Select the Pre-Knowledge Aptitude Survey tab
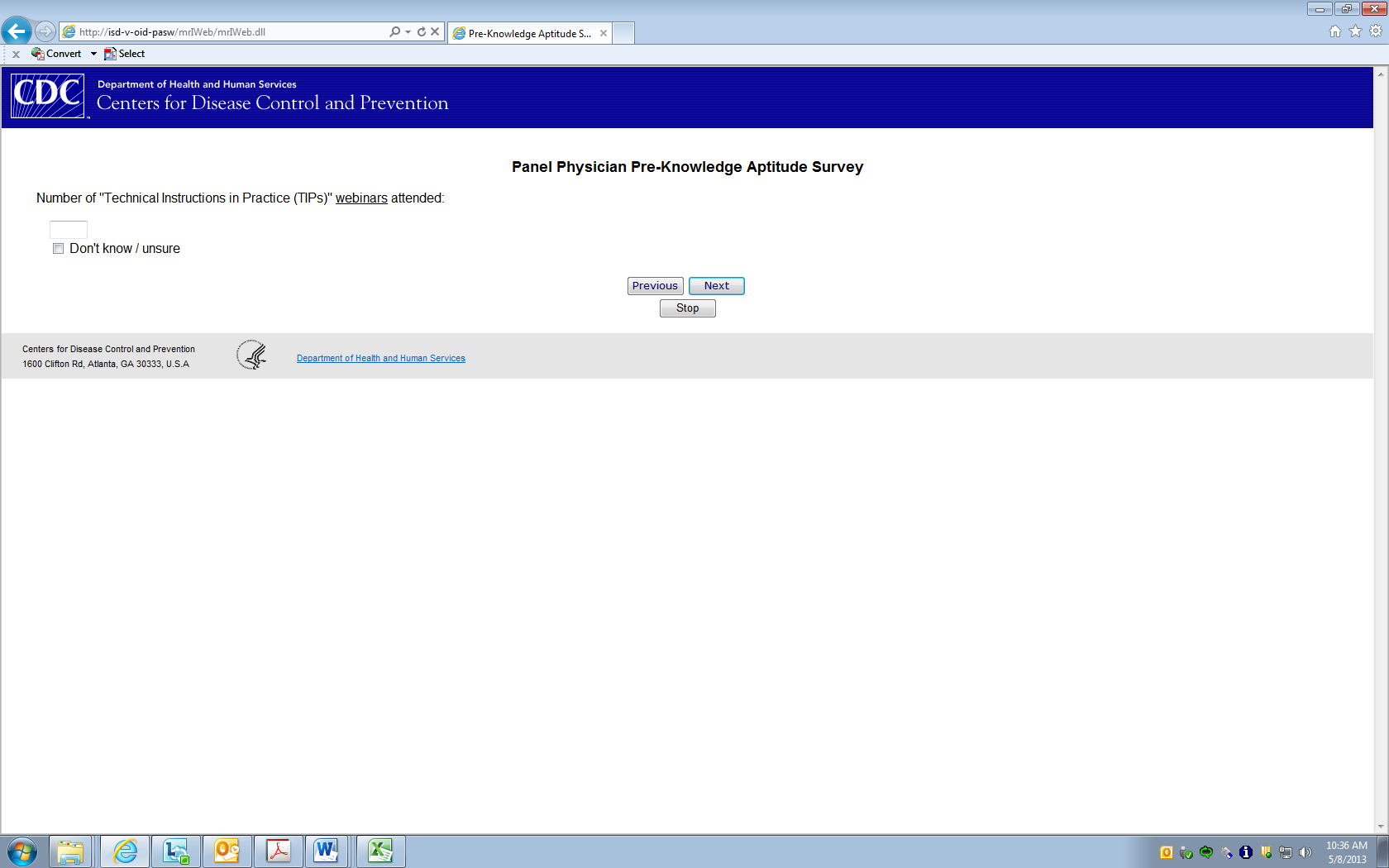 (x=529, y=33)
